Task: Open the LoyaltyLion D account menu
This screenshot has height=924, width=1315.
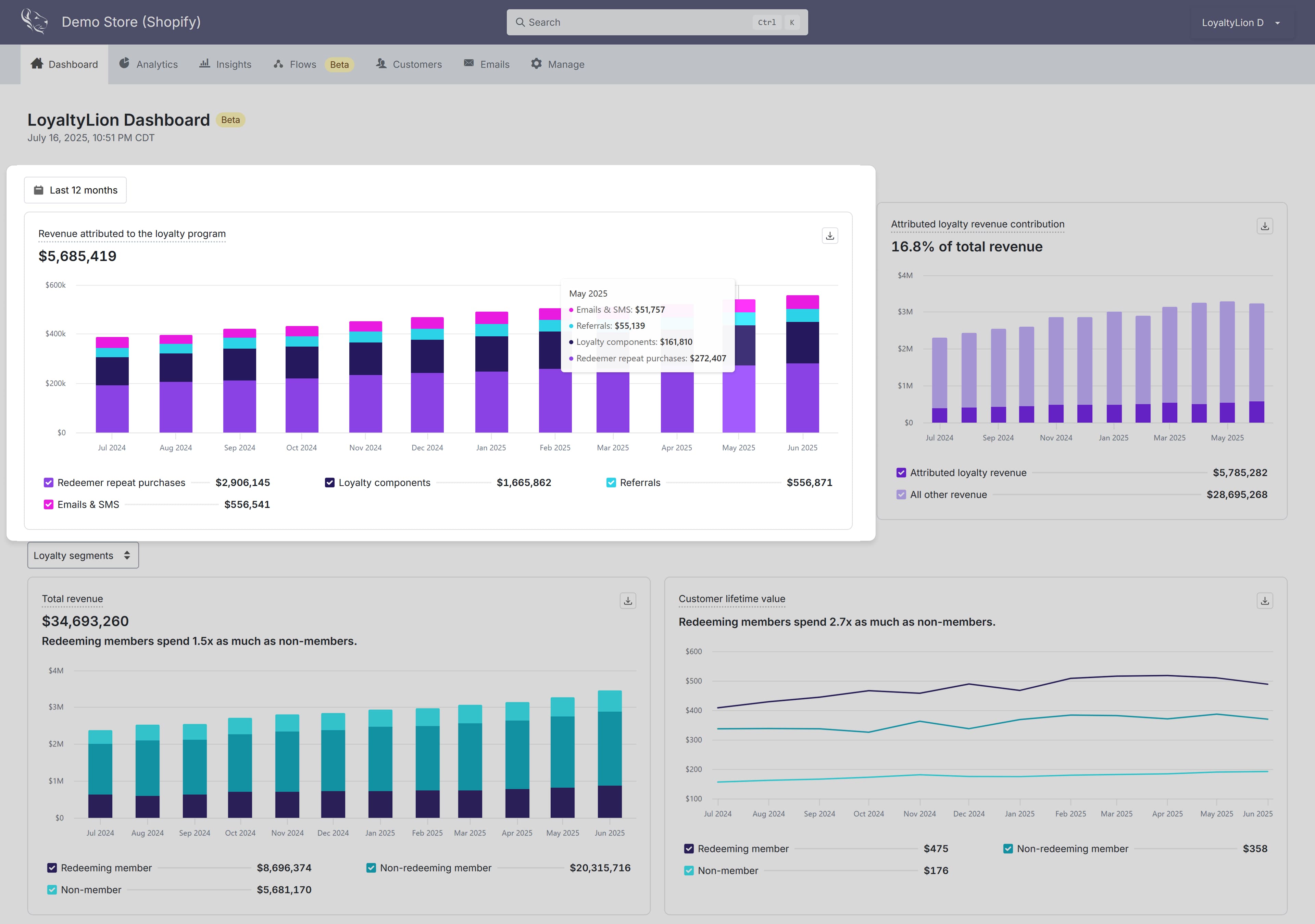Action: point(1241,22)
